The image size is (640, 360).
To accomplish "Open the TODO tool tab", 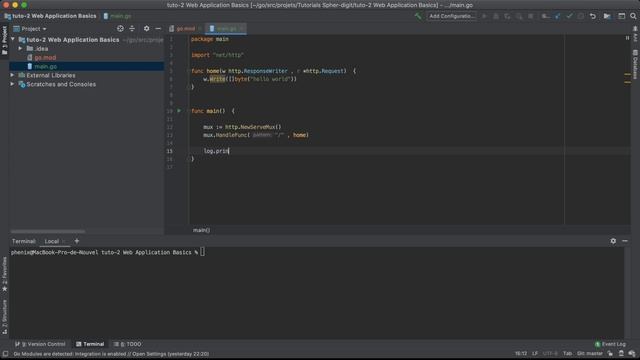I will [x=127, y=344].
